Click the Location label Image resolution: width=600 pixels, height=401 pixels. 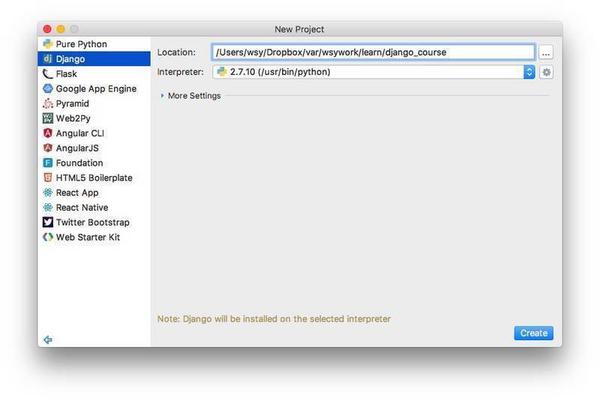tap(176, 52)
